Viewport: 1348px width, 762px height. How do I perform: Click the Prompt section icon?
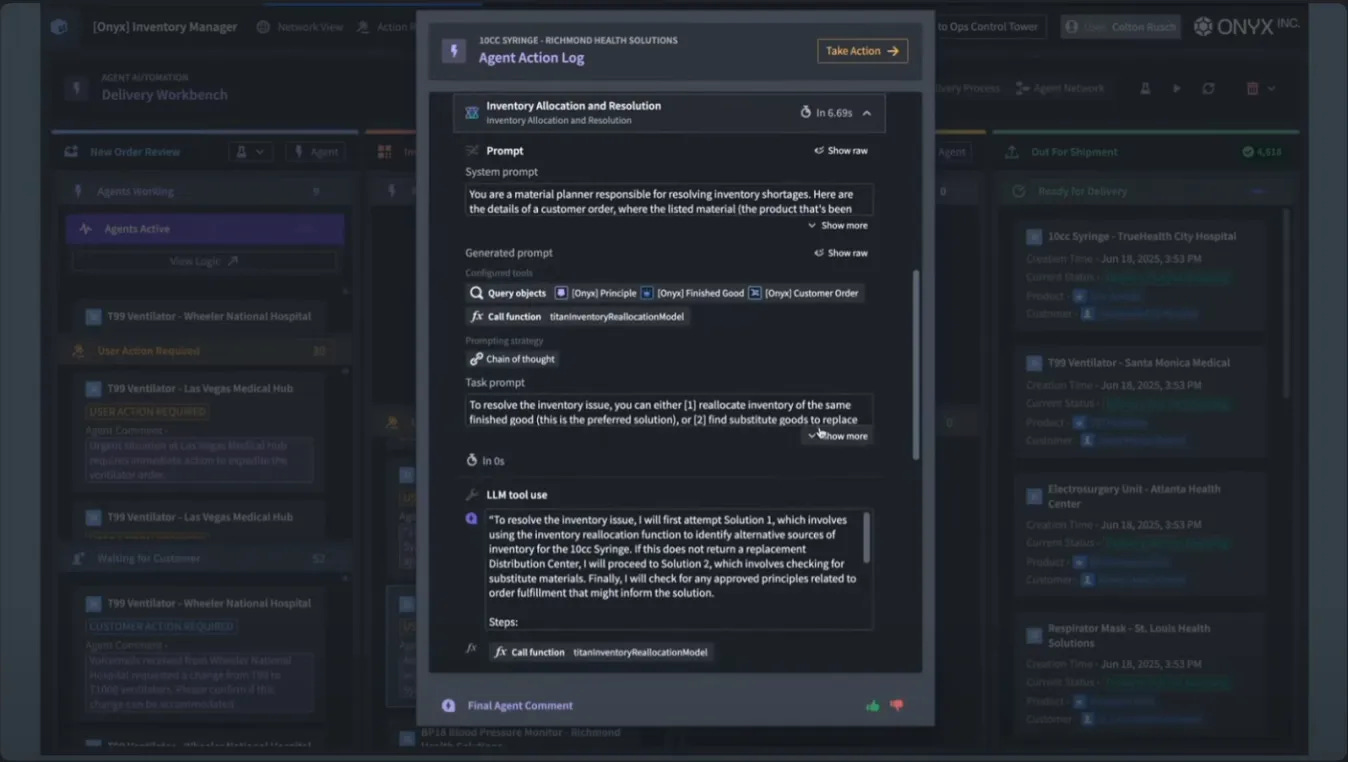(472, 151)
